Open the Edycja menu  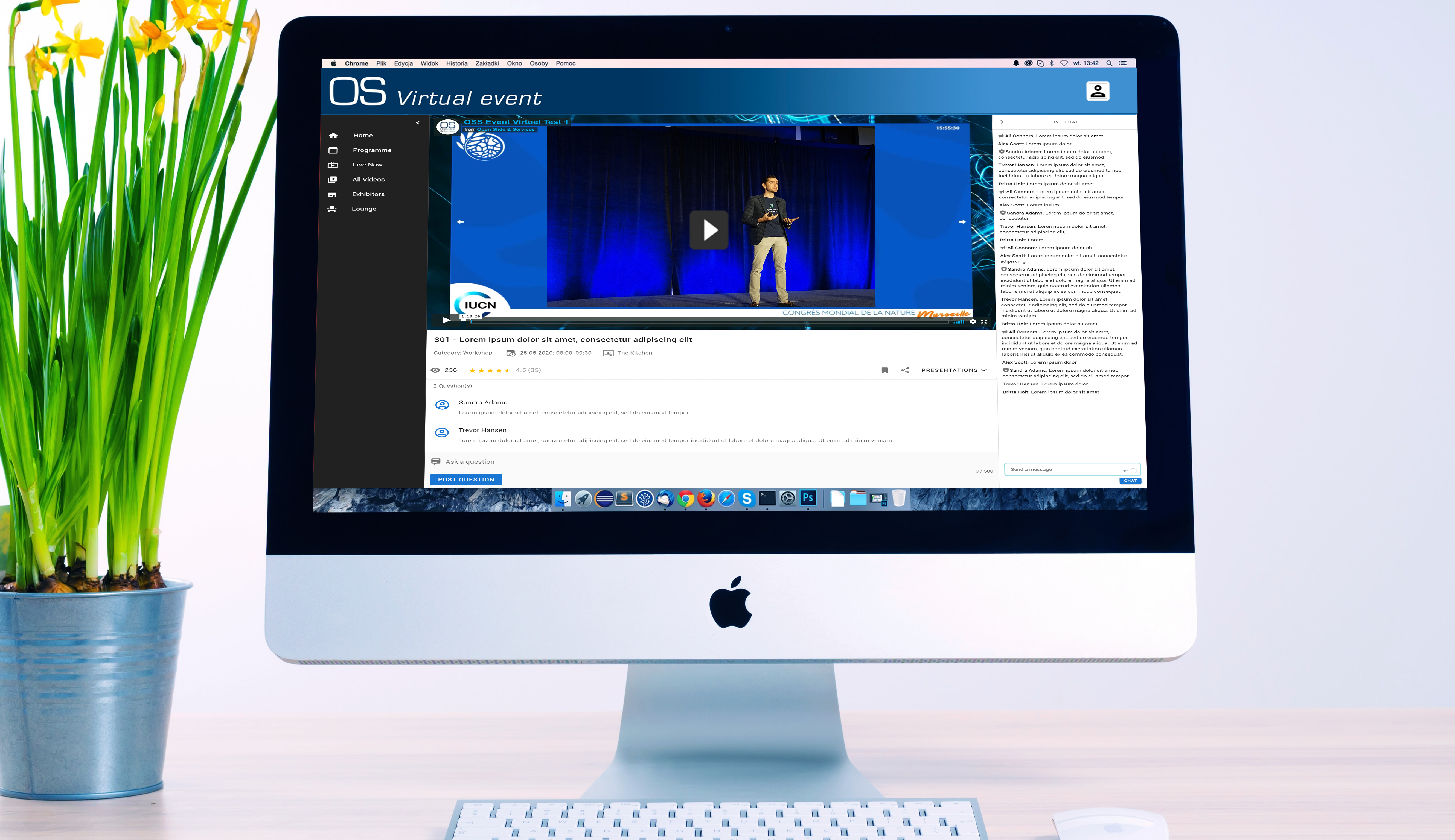tap(403, 63)
